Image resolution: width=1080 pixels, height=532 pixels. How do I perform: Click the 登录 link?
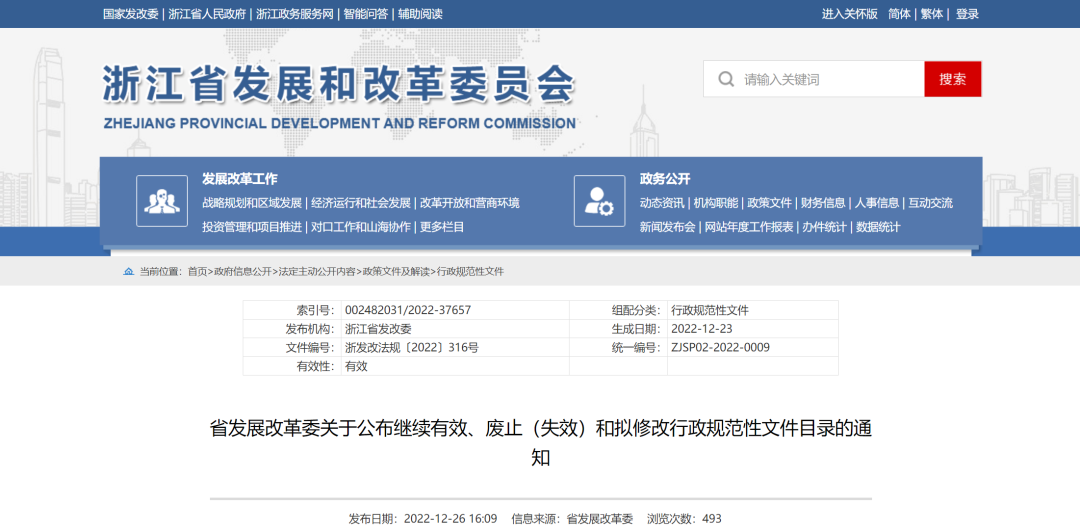(x=967, y=14)
